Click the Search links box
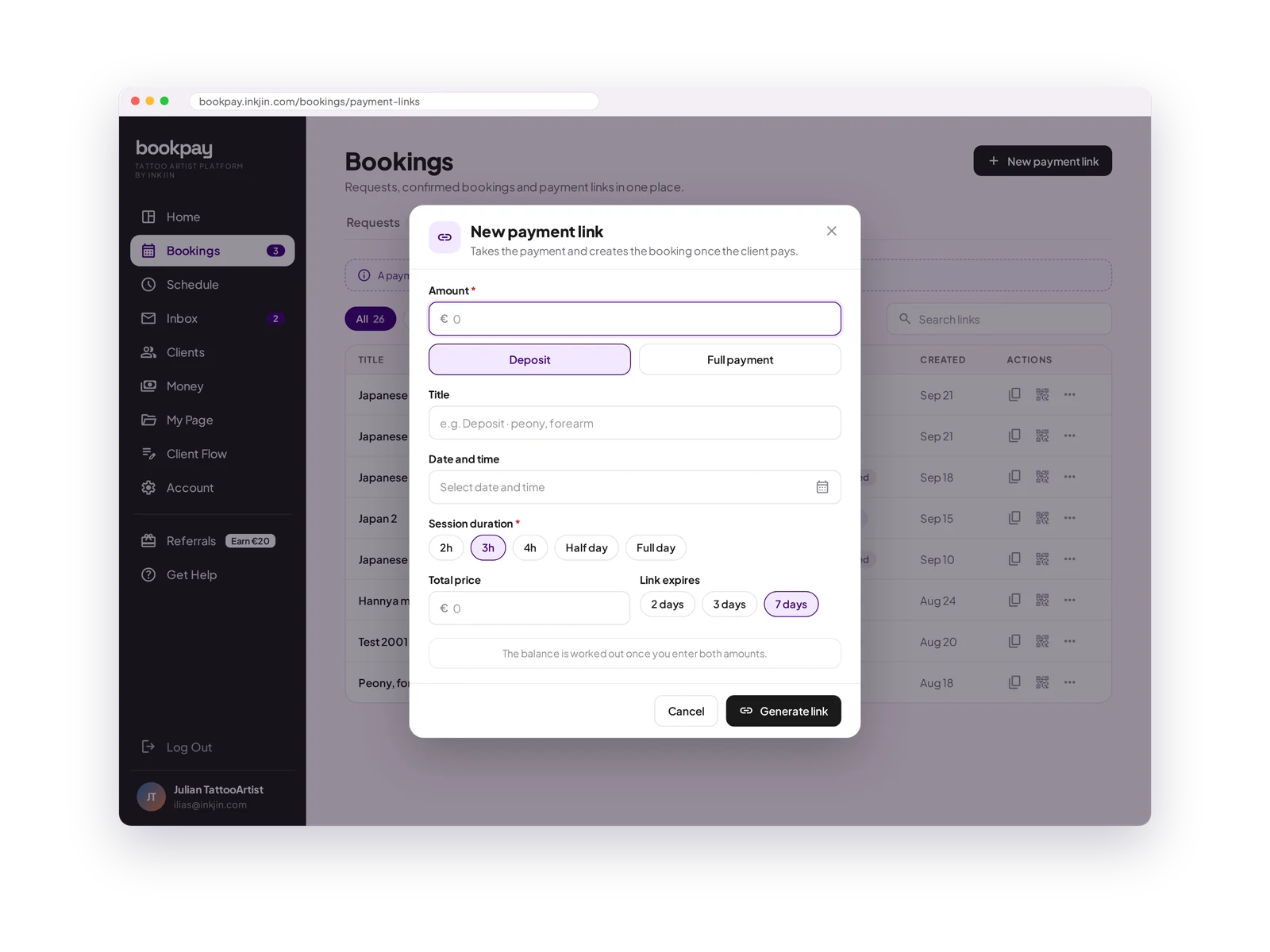The height and width of the screenshot is (952, 1270). pos(999,319)
